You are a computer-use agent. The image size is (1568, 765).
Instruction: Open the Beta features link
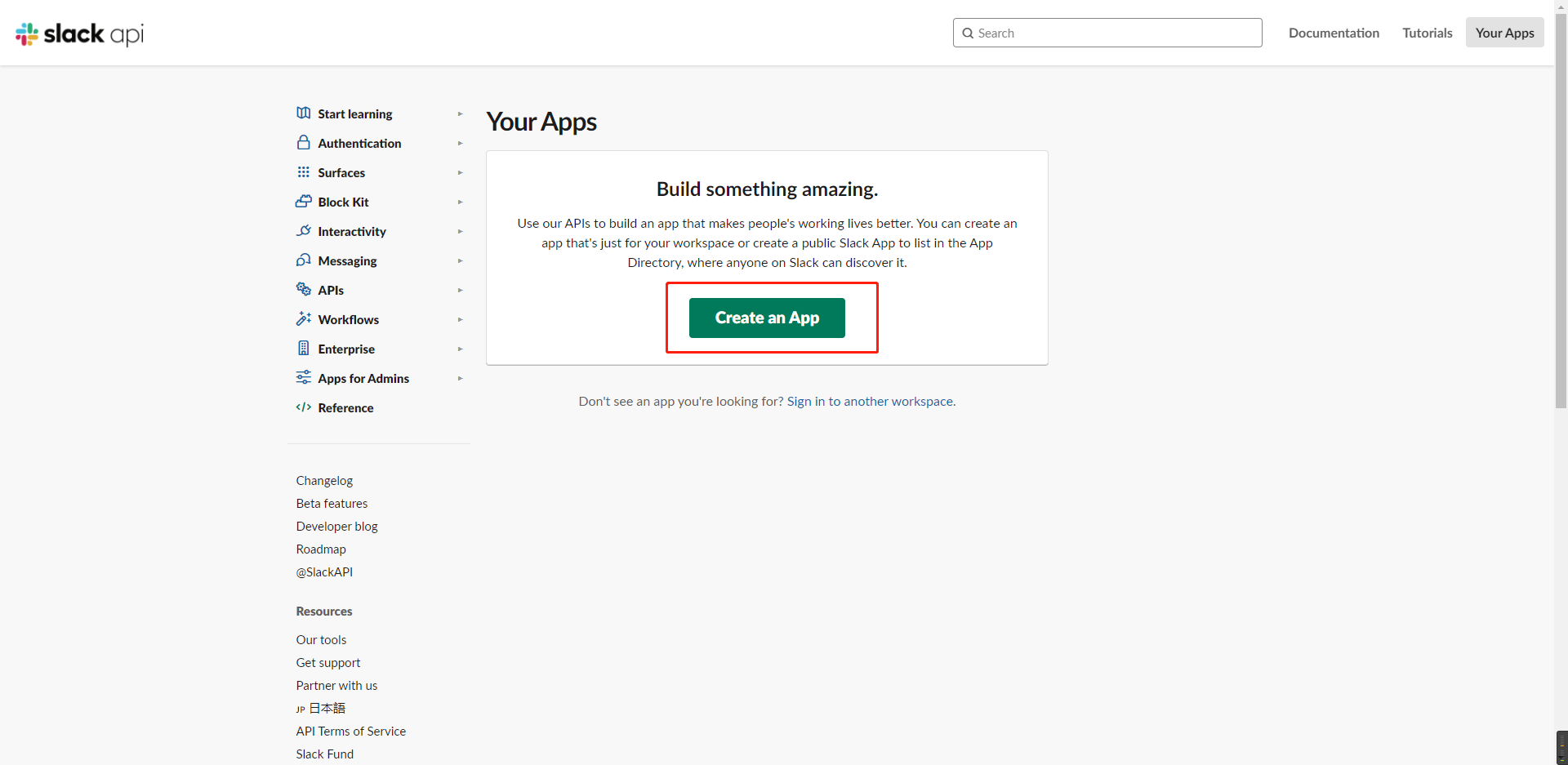coord(332,504)
